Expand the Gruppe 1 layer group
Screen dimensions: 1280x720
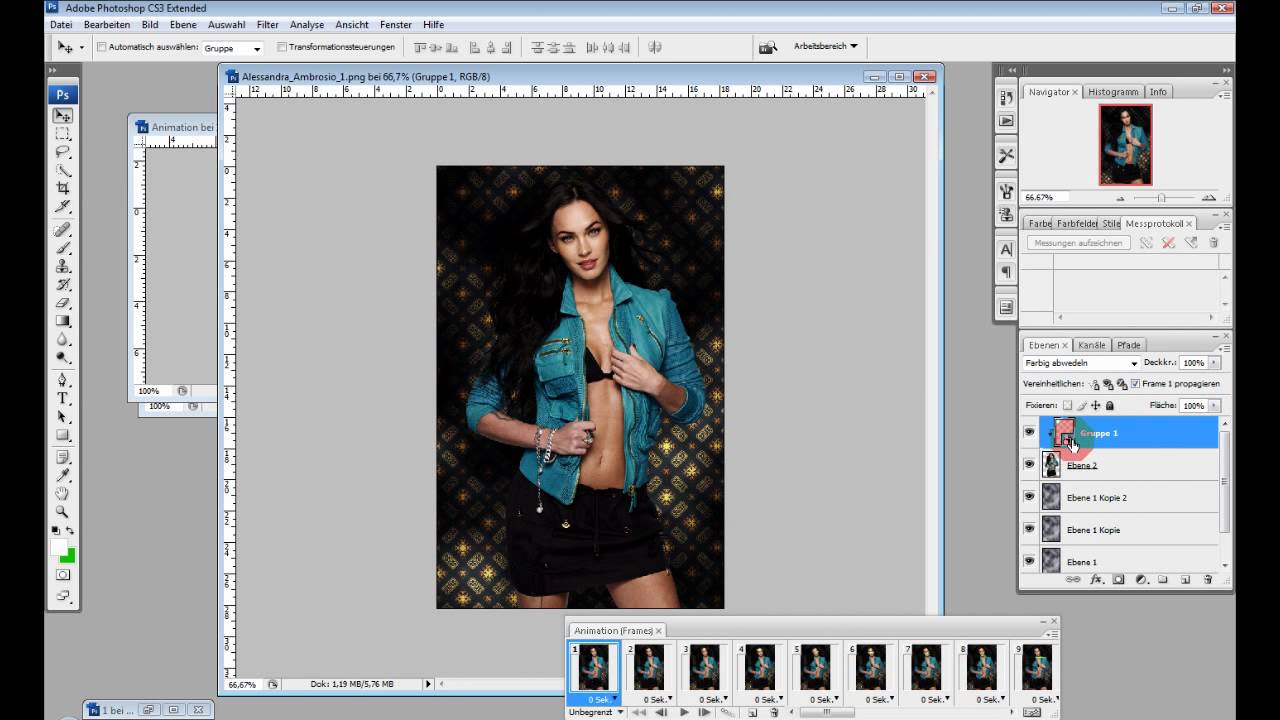tap(1049, 433)
